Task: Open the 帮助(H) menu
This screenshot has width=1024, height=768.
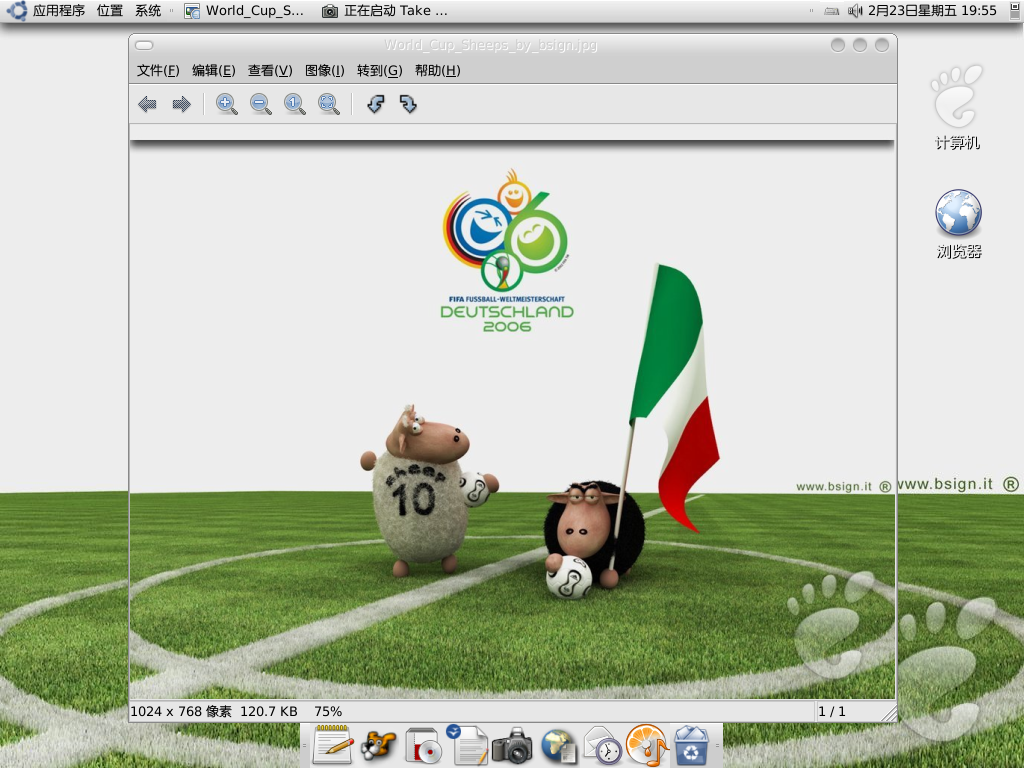Action: (x=438, y=71)
